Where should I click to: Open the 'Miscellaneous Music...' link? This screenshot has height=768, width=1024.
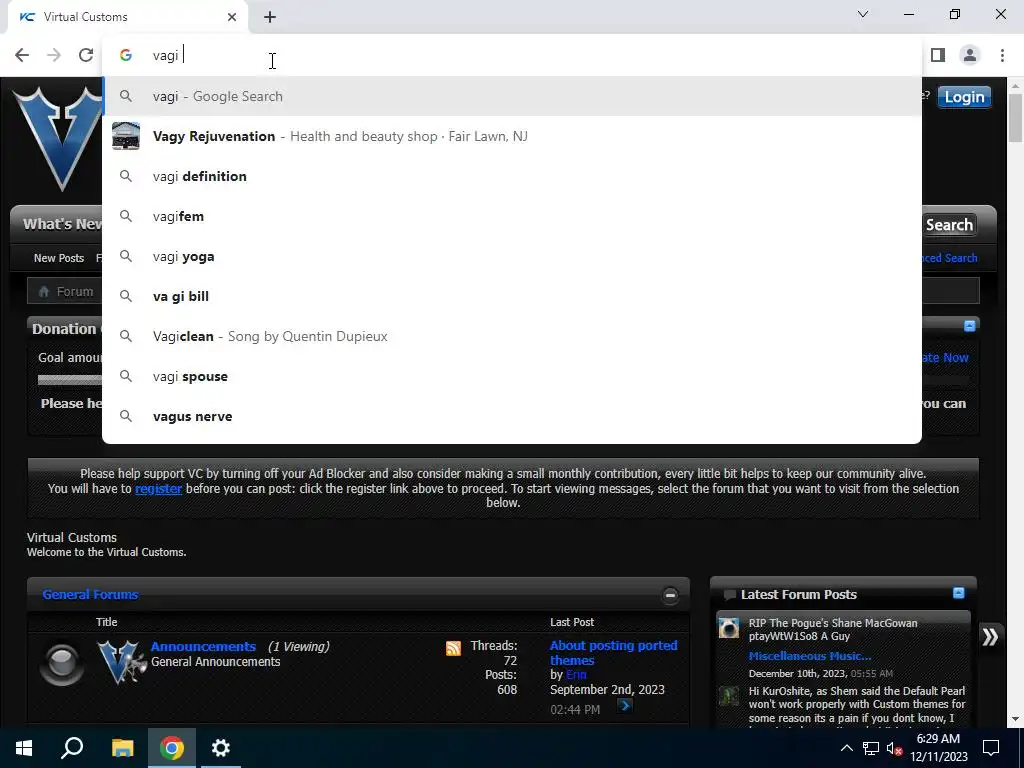810,656
